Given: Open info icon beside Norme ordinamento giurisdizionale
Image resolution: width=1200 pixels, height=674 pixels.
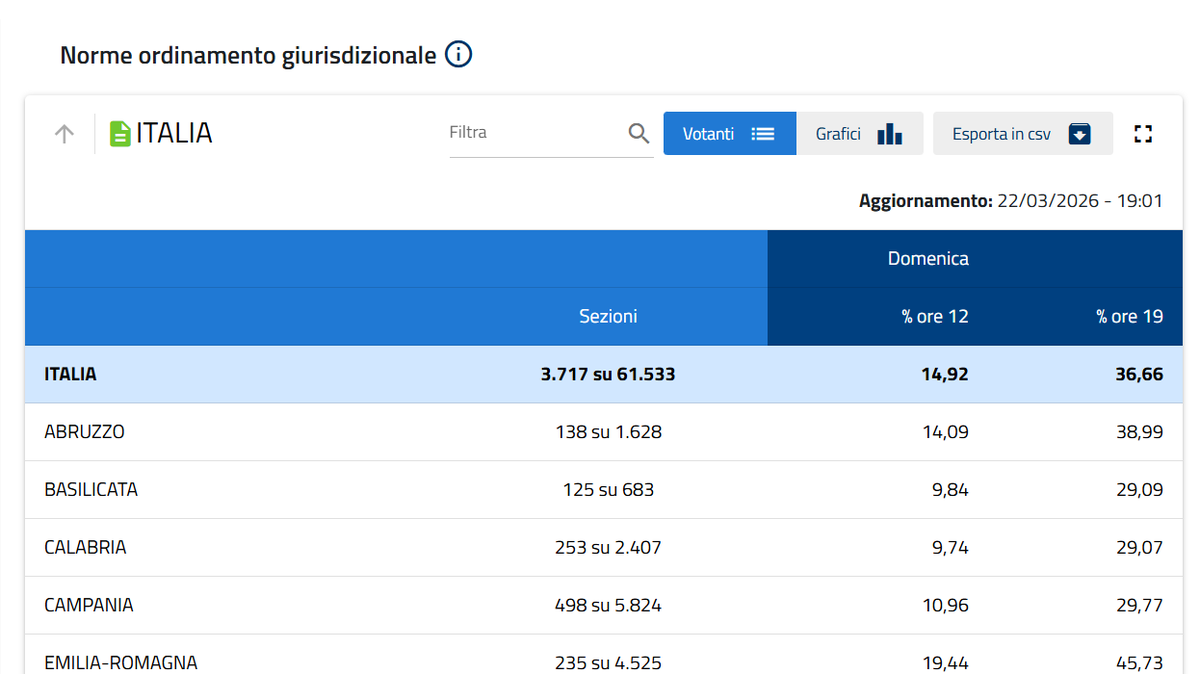Looking at the screenshot, I should [458, 55].
